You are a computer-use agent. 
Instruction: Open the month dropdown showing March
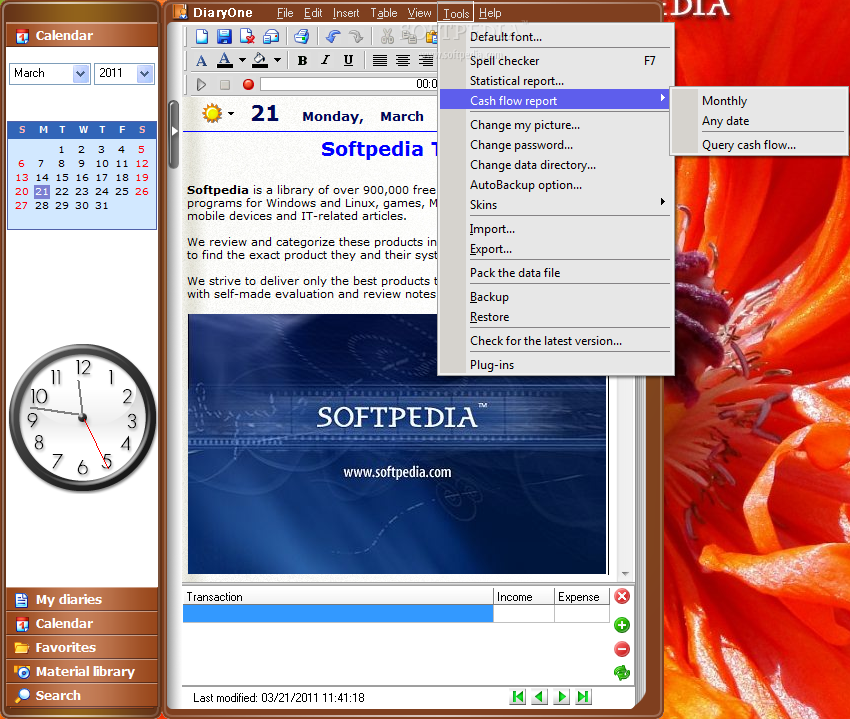click(81, 74)
